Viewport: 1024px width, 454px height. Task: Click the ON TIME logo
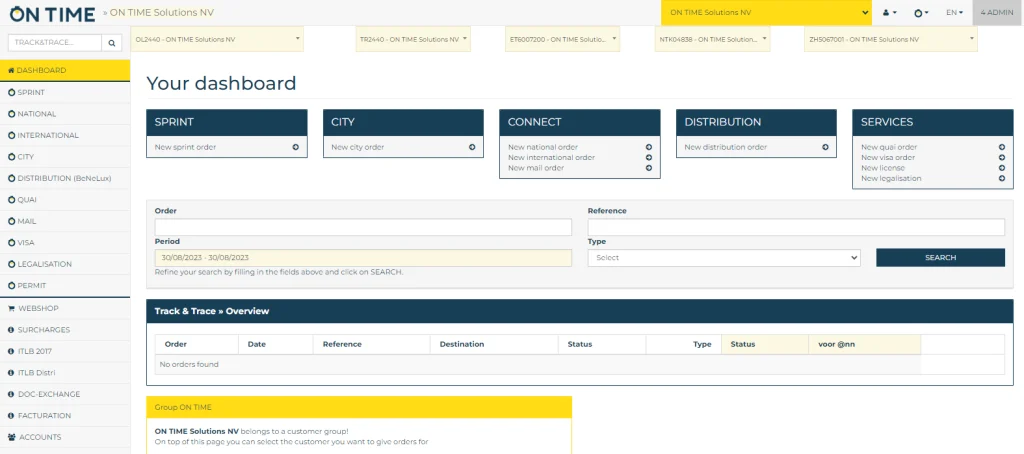pyautogui.click(x=52, y=12)
